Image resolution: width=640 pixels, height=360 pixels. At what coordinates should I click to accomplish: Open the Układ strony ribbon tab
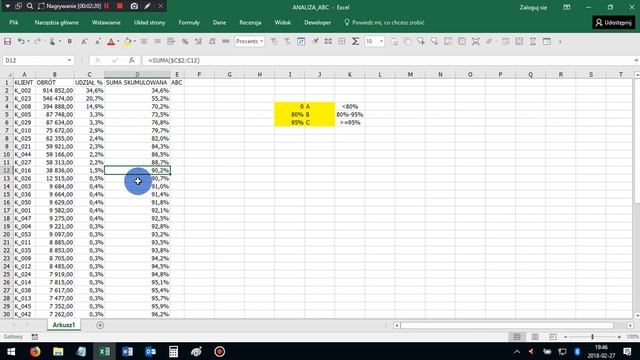149,22
